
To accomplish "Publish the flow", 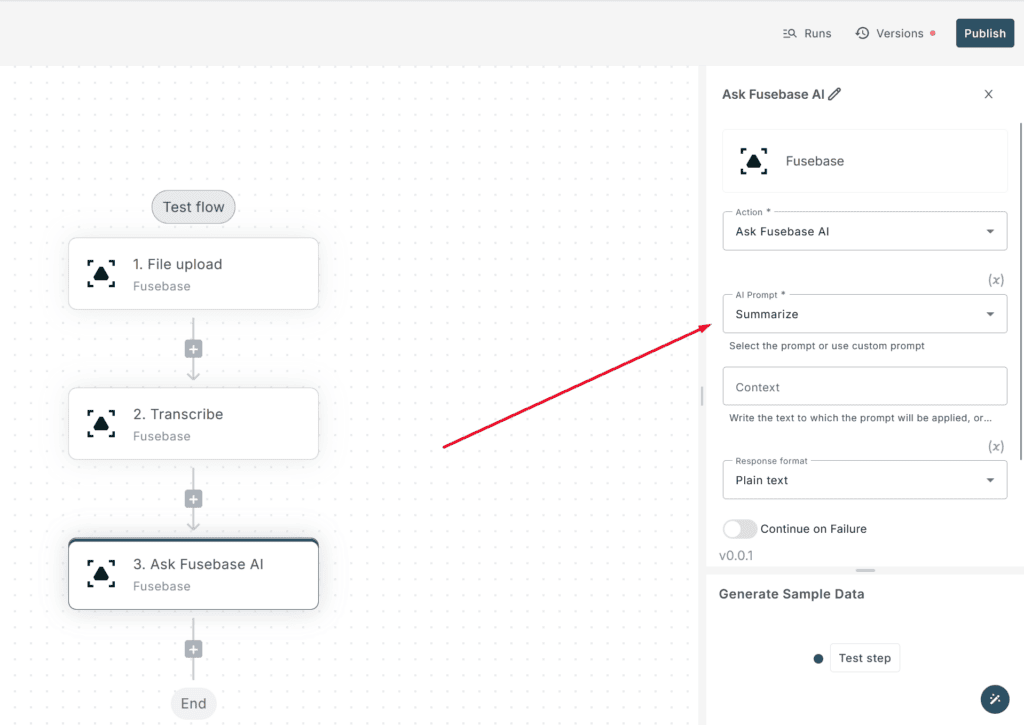I will (x=985, y=33).
